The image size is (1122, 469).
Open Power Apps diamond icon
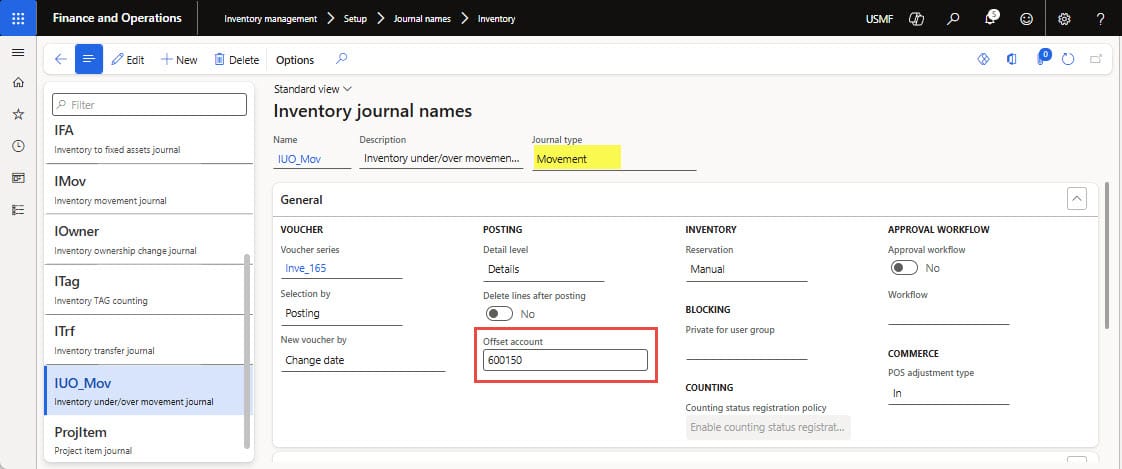click(983, 59)
